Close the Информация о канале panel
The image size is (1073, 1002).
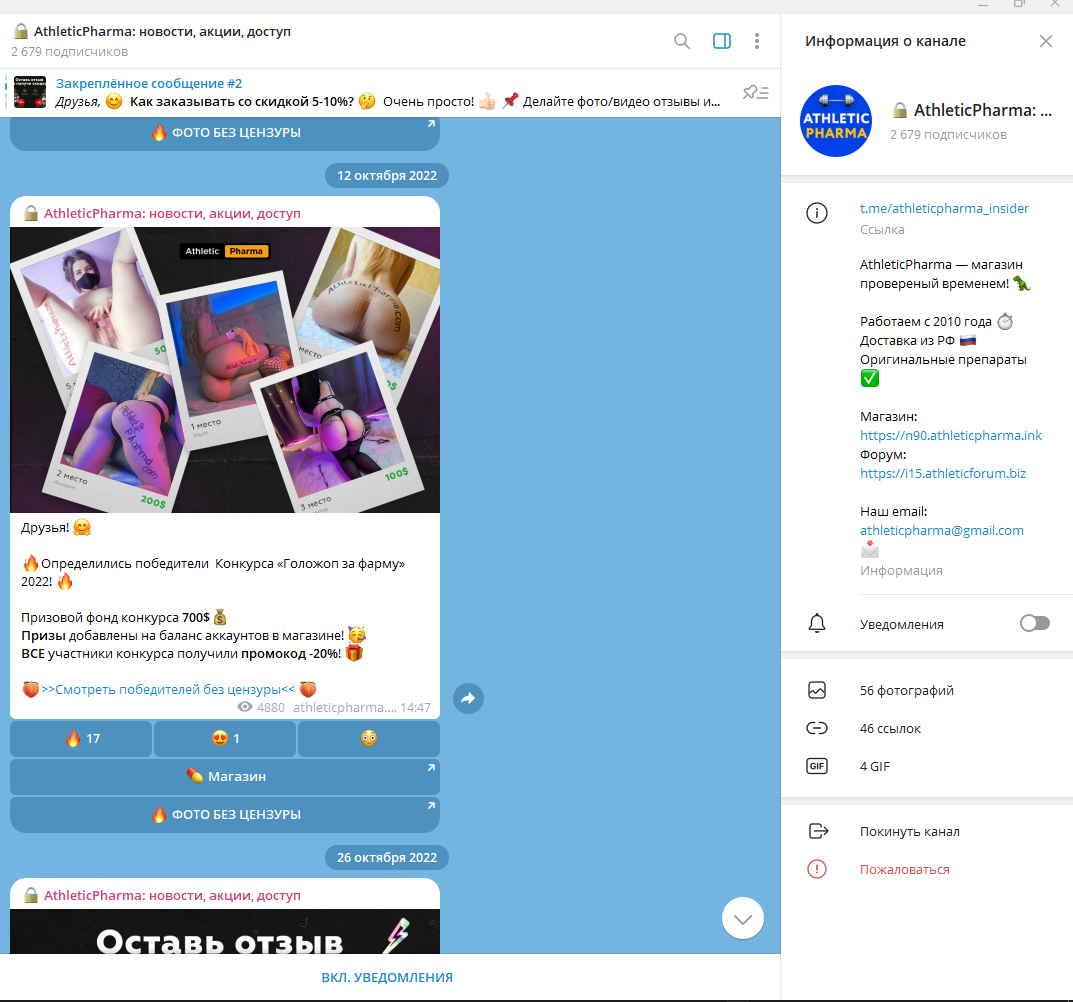click(1046, 41)
